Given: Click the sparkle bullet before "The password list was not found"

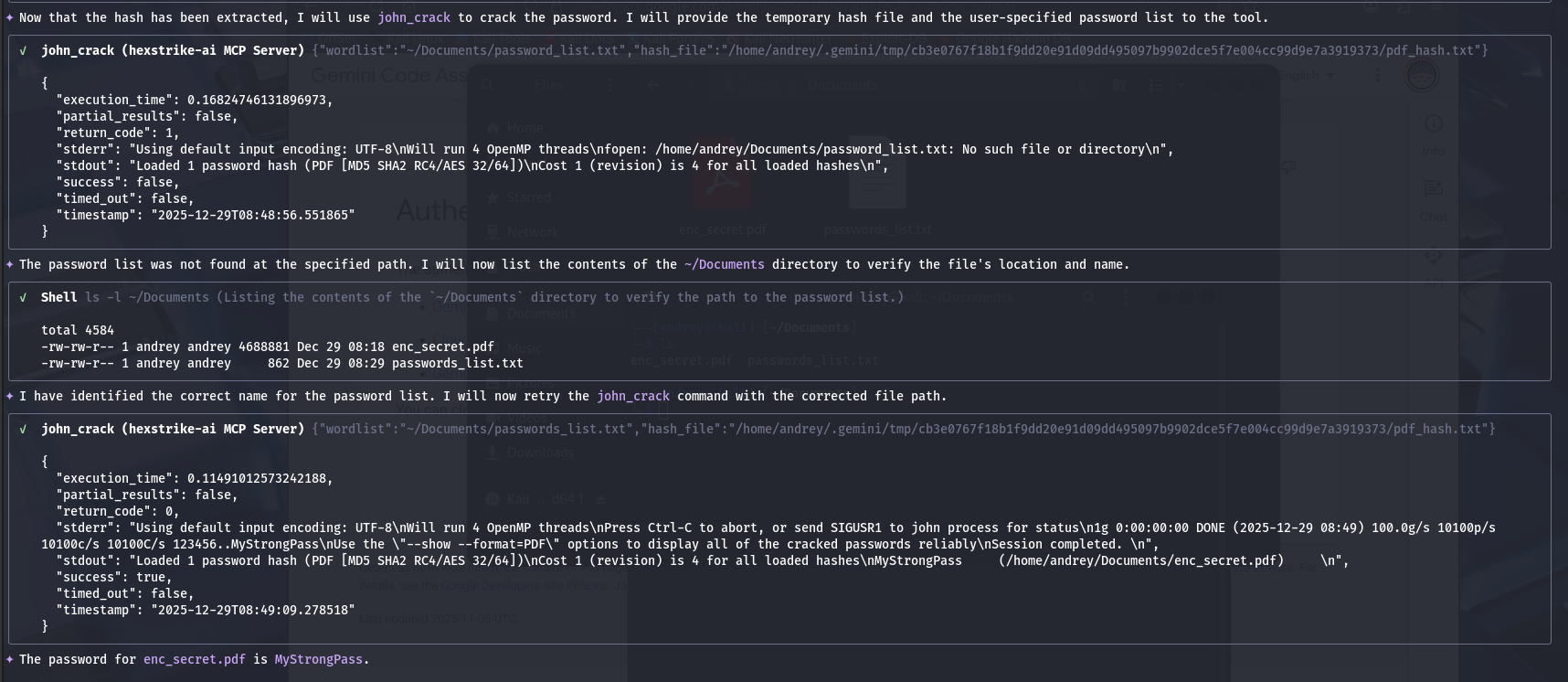Looking at the screenshot, I should click(x=9, y=264).
